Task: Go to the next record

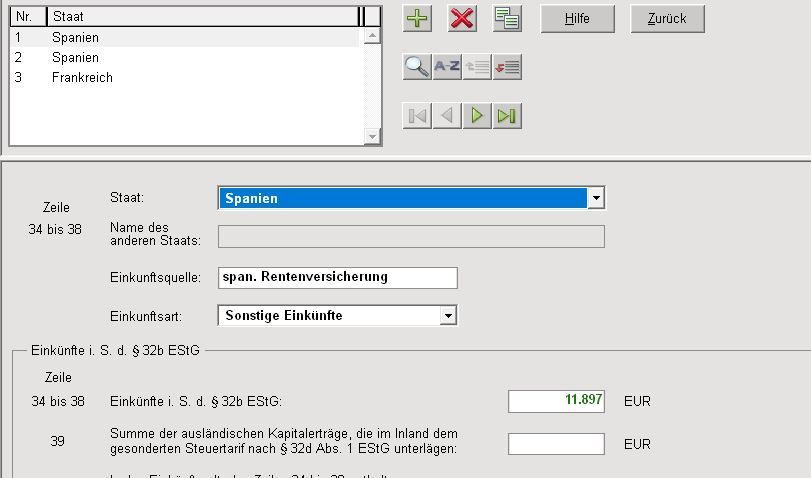Action: 477,115
